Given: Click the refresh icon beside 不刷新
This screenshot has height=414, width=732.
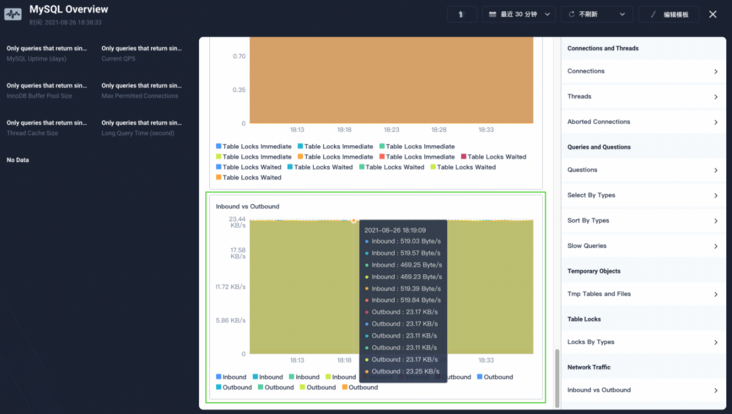Looking at the screenshot, I should (572, 15).
